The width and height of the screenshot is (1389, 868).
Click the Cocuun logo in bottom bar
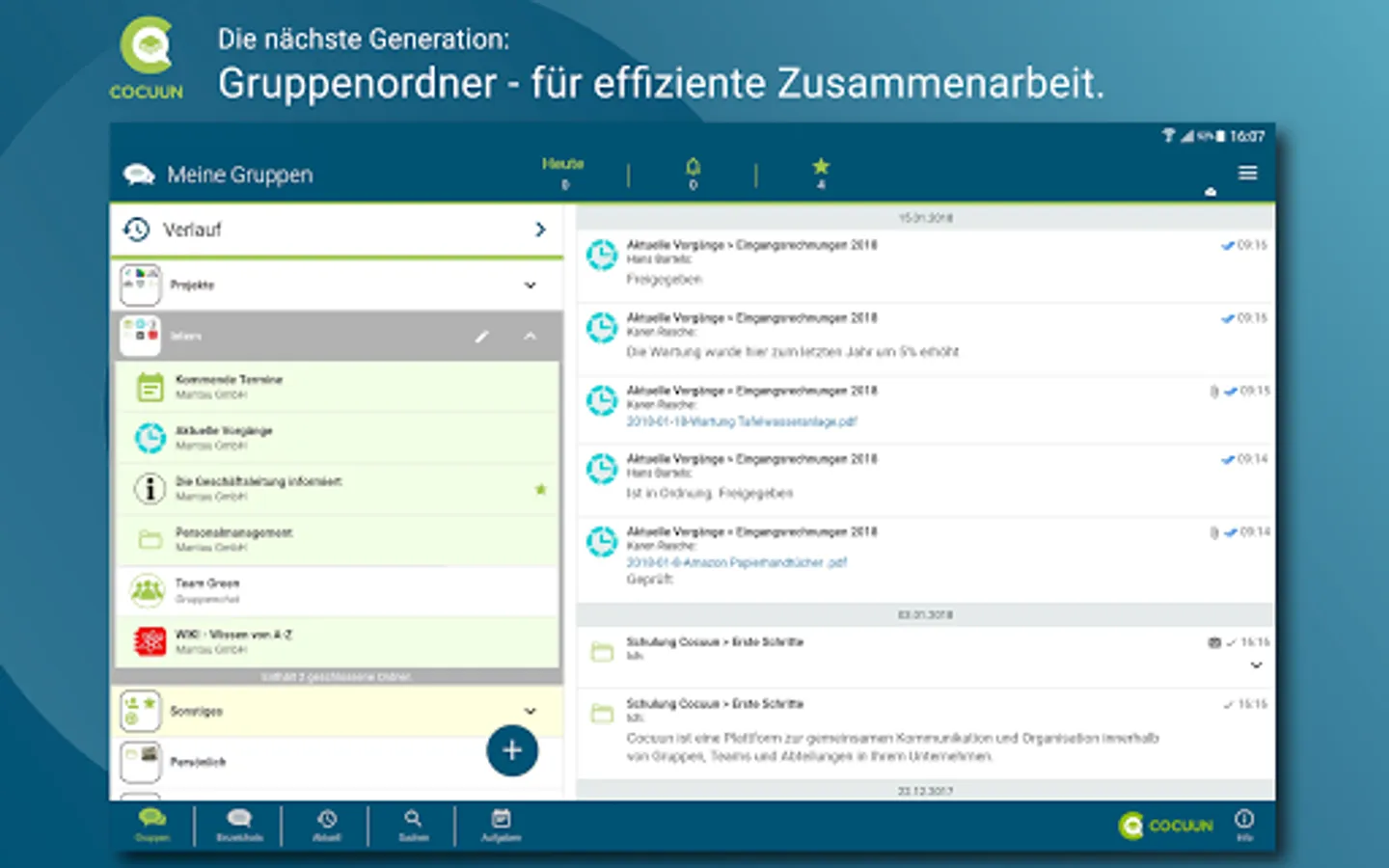pyautogui.click(x=1165, y=826)
